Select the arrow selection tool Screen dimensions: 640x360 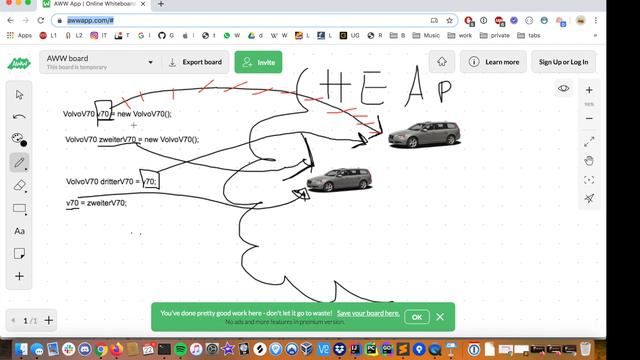19,95
